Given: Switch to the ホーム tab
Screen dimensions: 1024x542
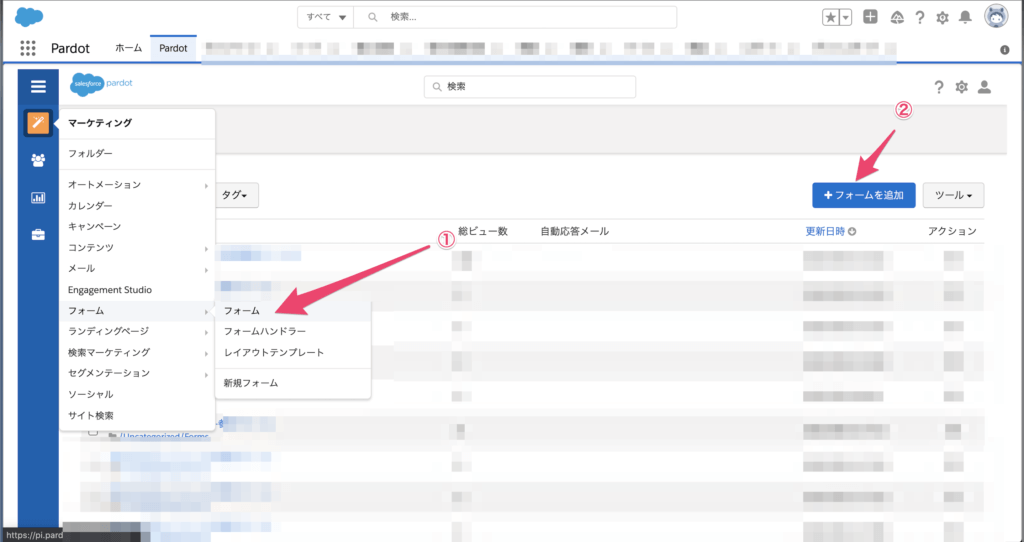Looking at the screenshot, I should tap(129, 48).
